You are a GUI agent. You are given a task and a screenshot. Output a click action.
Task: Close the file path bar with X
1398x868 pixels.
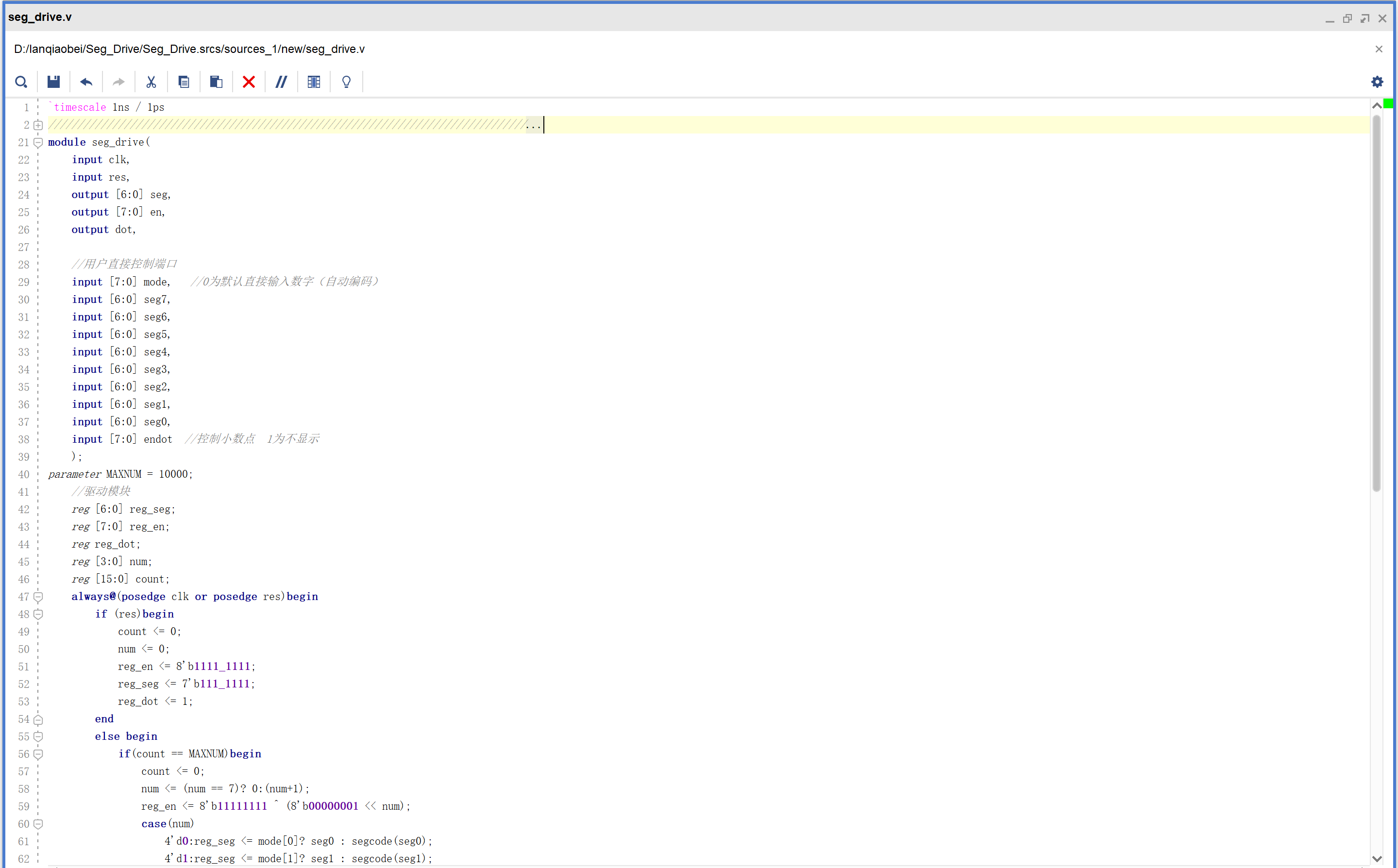1379,50
